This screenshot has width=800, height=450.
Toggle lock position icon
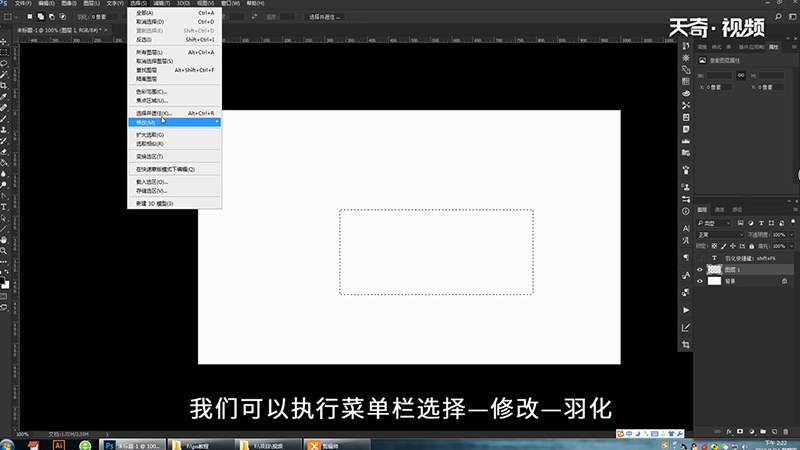(x=733, y=246)
